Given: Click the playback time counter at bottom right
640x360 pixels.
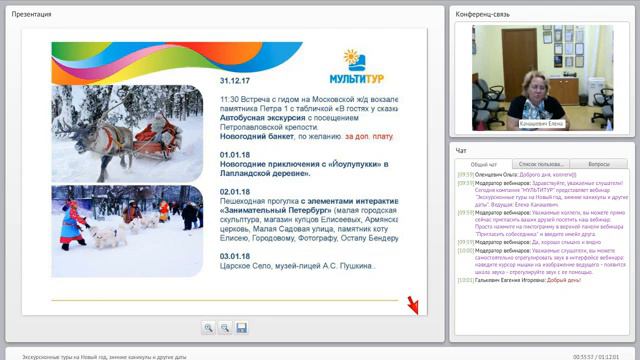Looking at the screenshot, I should point(596,357).
